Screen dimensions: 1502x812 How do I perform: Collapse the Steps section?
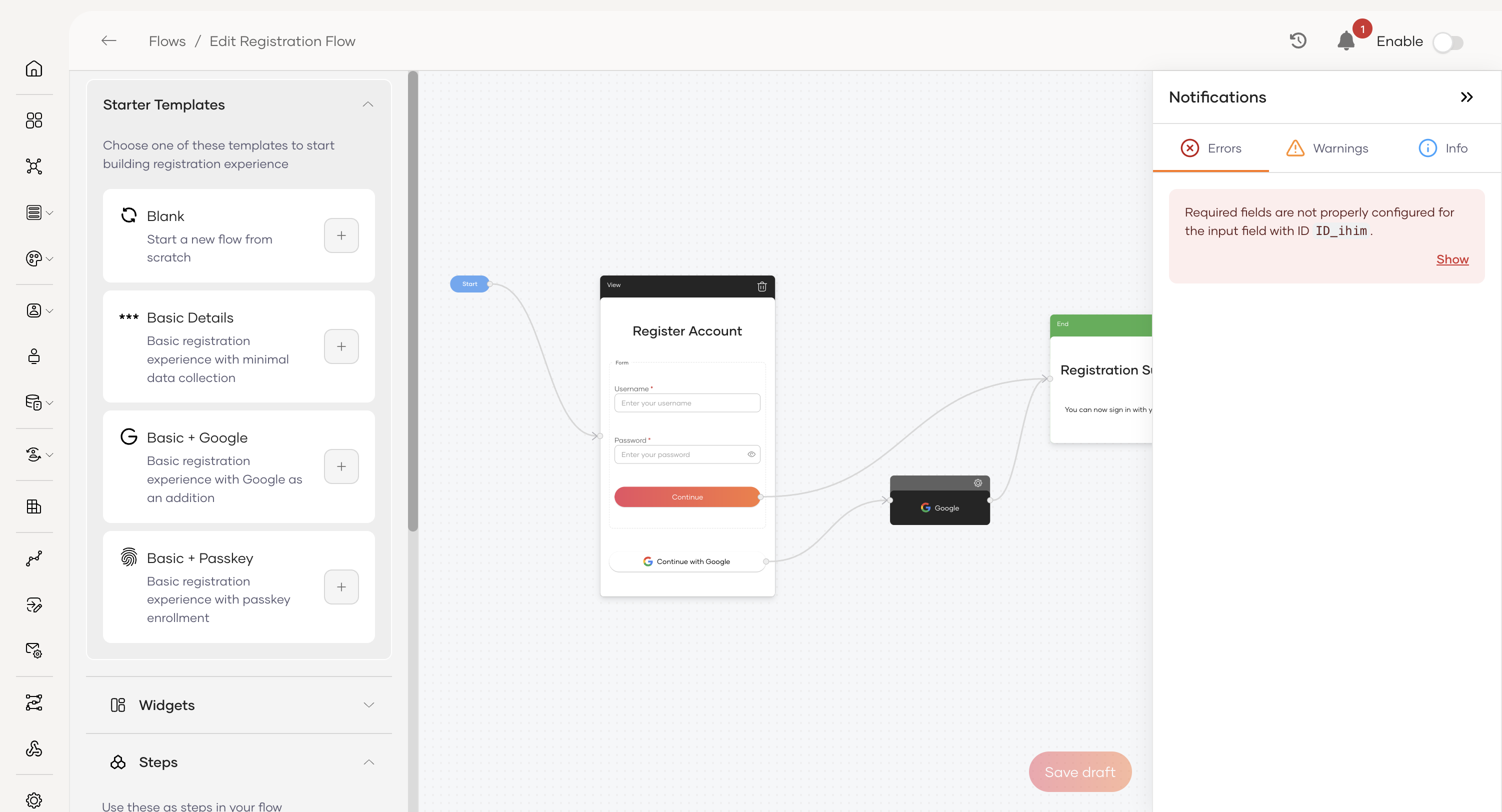point(368,762)
